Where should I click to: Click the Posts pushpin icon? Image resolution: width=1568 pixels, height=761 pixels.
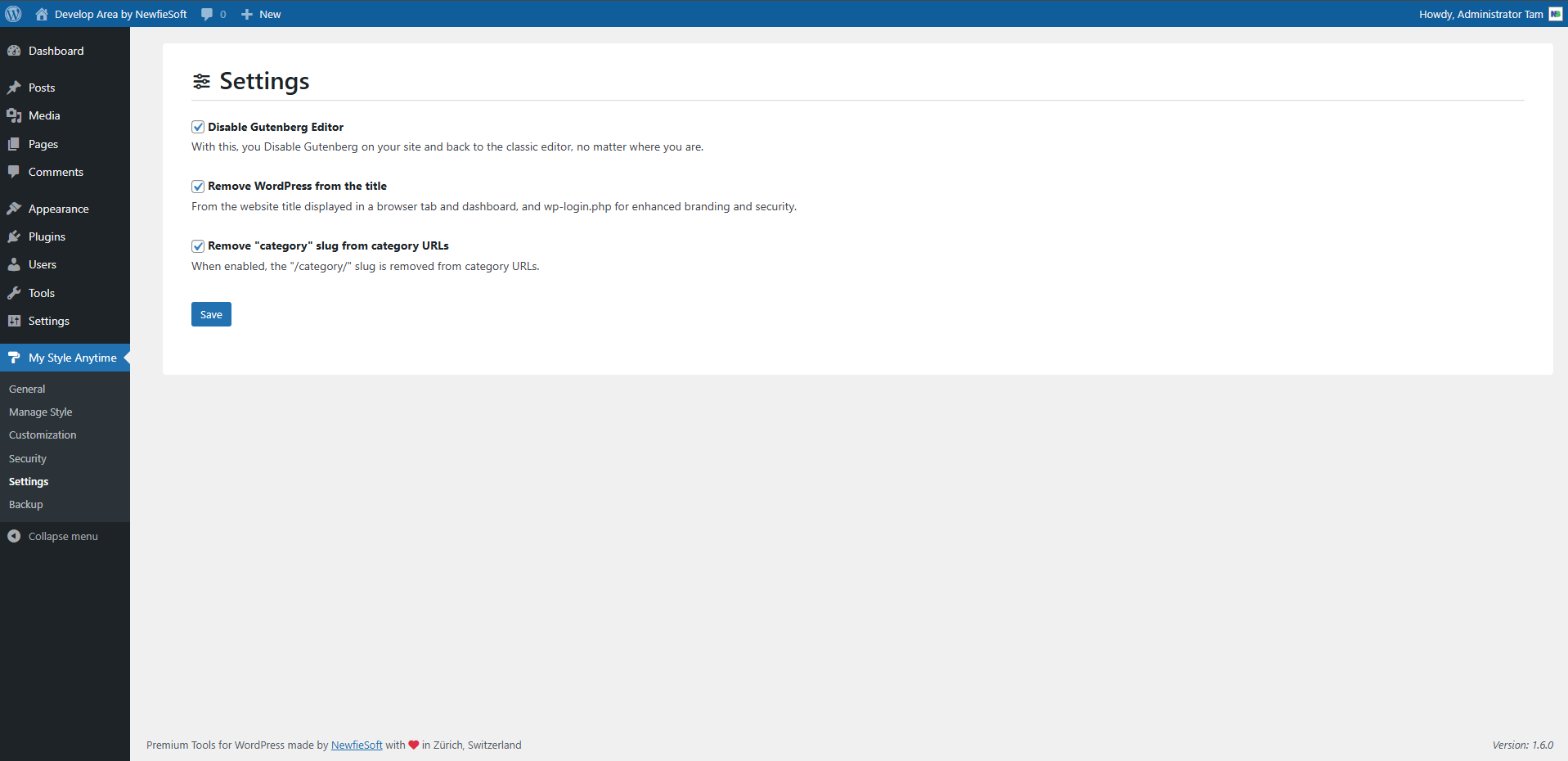coord(14,88)
